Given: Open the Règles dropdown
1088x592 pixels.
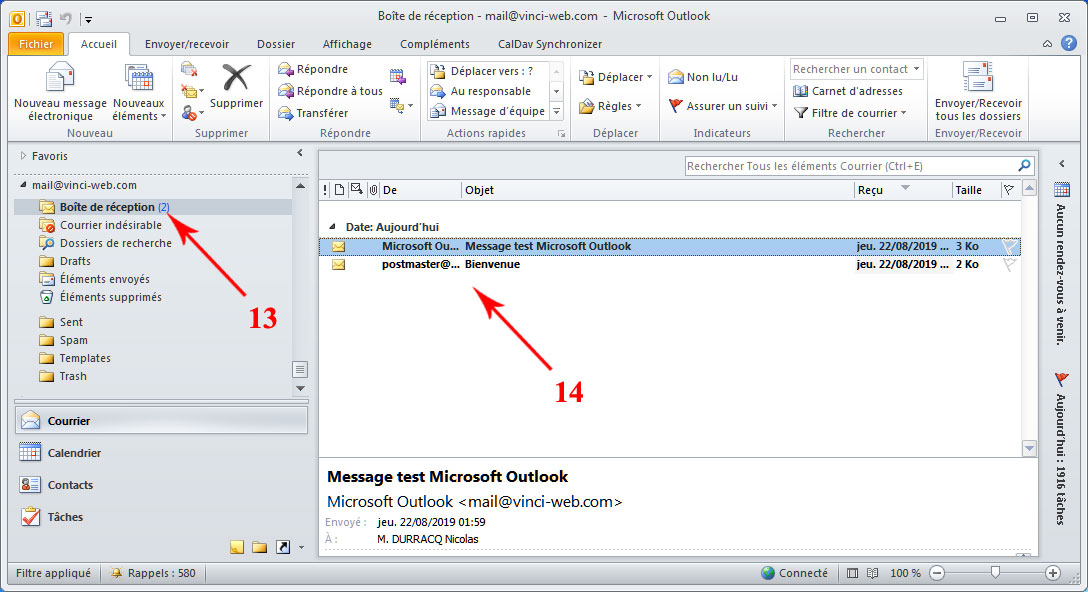Looking at the screenshot, I should (610, 106).
